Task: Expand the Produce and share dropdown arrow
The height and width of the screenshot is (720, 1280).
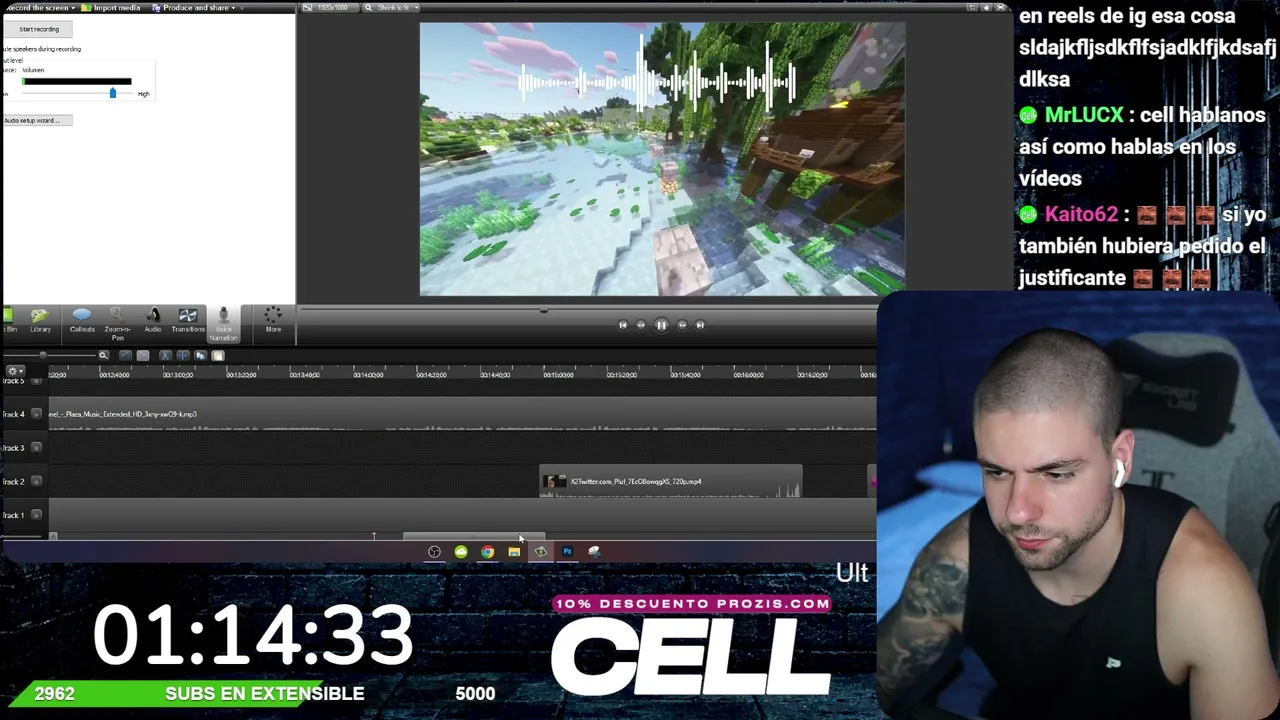Action: (234, 8)
